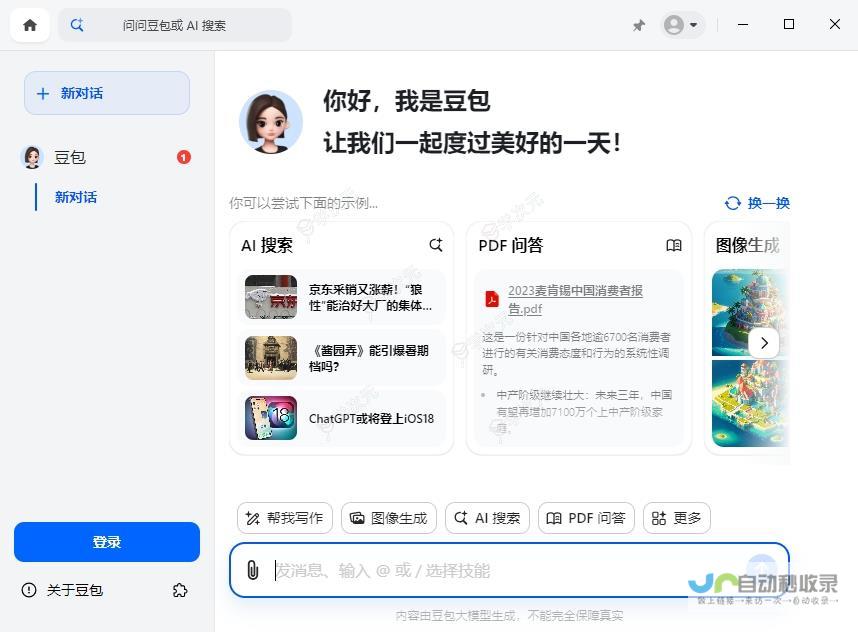858x632 pixels.
Task: Focus the message input box 发消息
Action: point(509,570)
